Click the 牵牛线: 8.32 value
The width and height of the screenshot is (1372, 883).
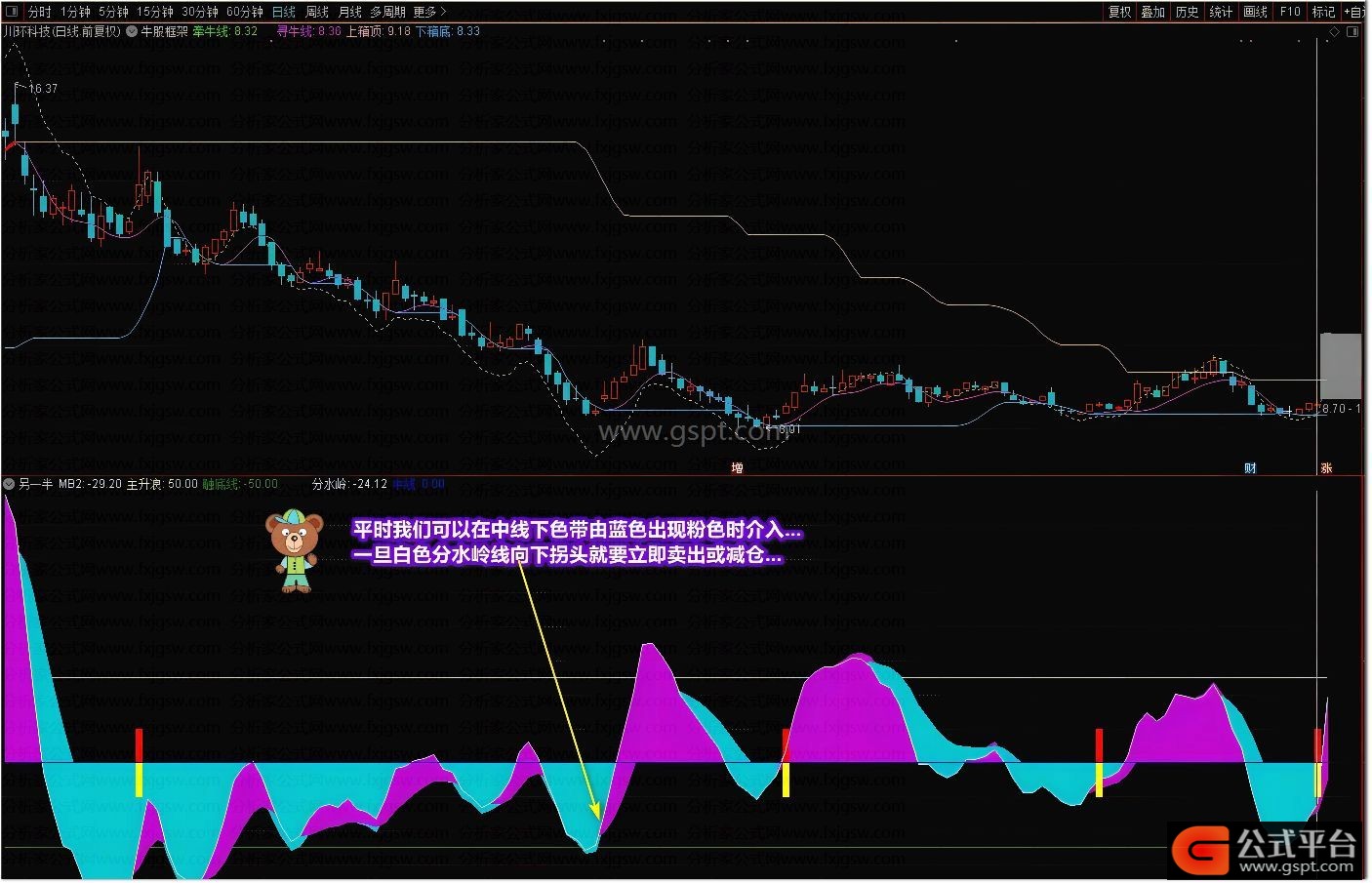coord(225,31)
